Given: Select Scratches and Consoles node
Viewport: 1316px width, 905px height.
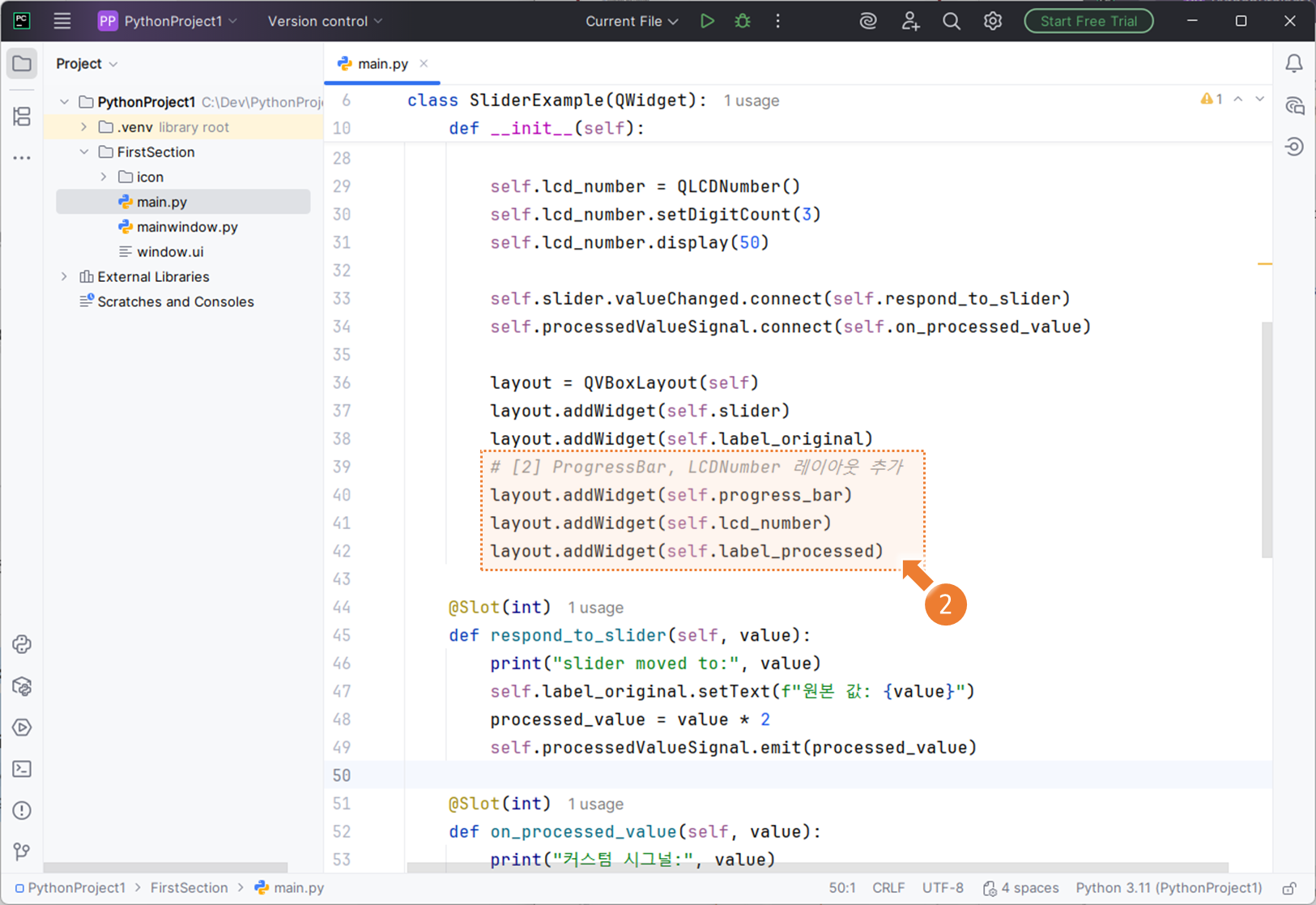Looking at the screenshot, I should 175,302.
